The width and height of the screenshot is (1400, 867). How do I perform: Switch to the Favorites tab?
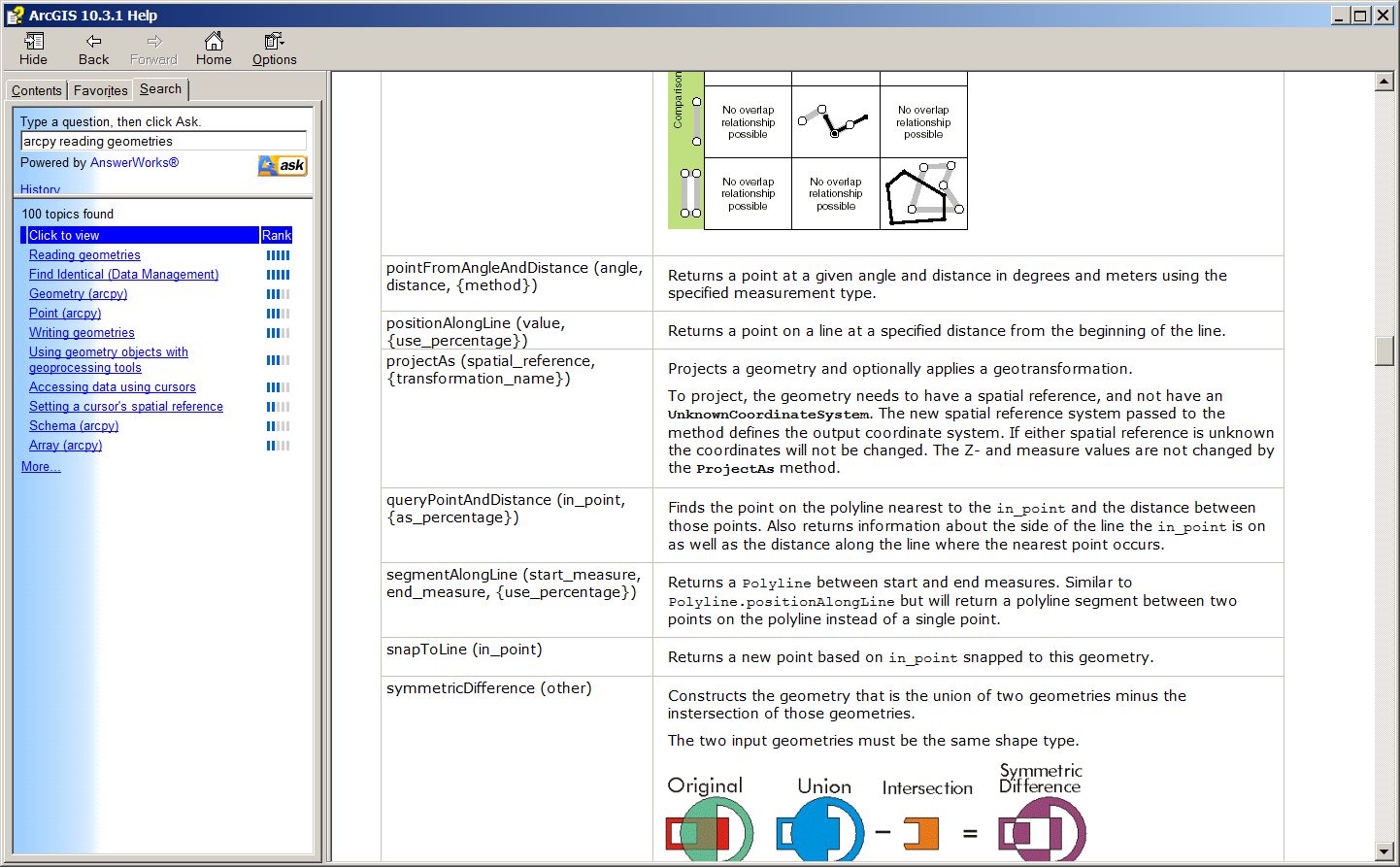[101, 90]
